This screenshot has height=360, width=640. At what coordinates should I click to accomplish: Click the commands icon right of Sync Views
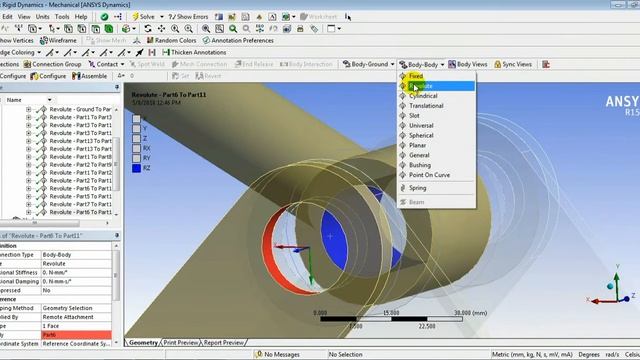click(546, 64)
